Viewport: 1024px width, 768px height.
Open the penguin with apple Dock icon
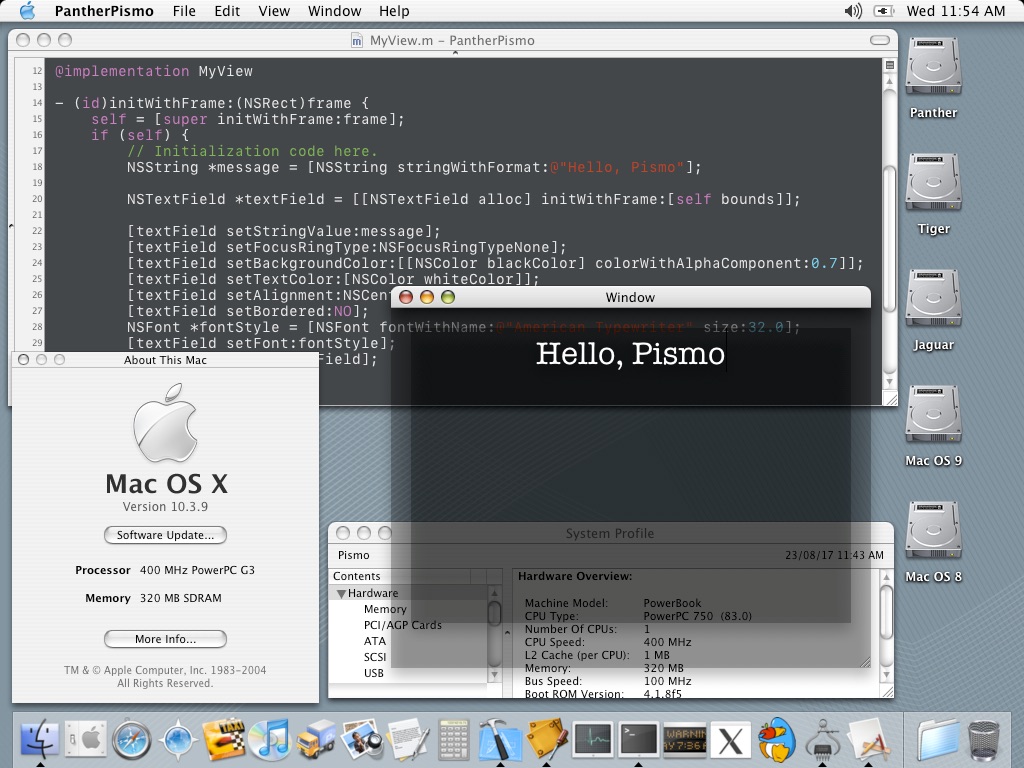[776, 739]
